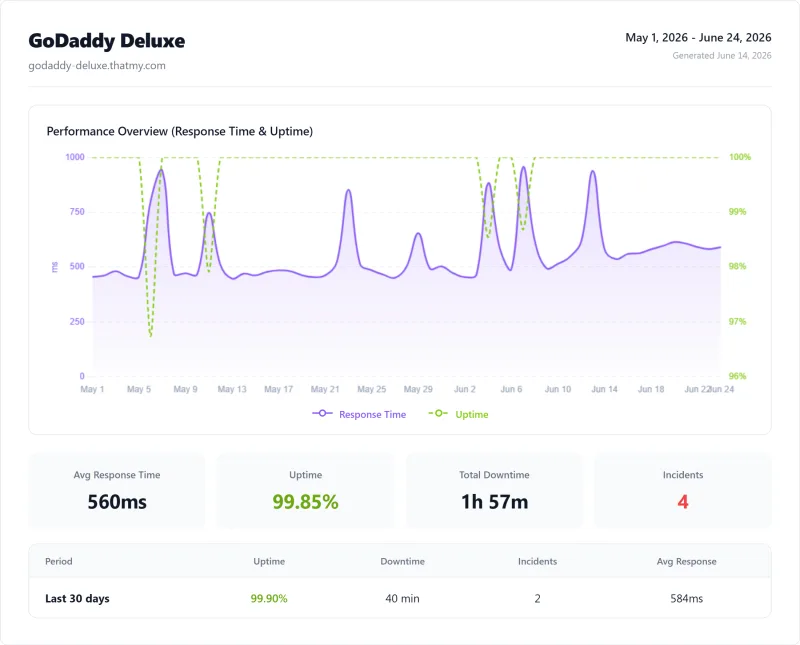Viewport: 800px width, 645px height.
Task: Toggle the Uptime legend entry
Action: click(458, 414)
